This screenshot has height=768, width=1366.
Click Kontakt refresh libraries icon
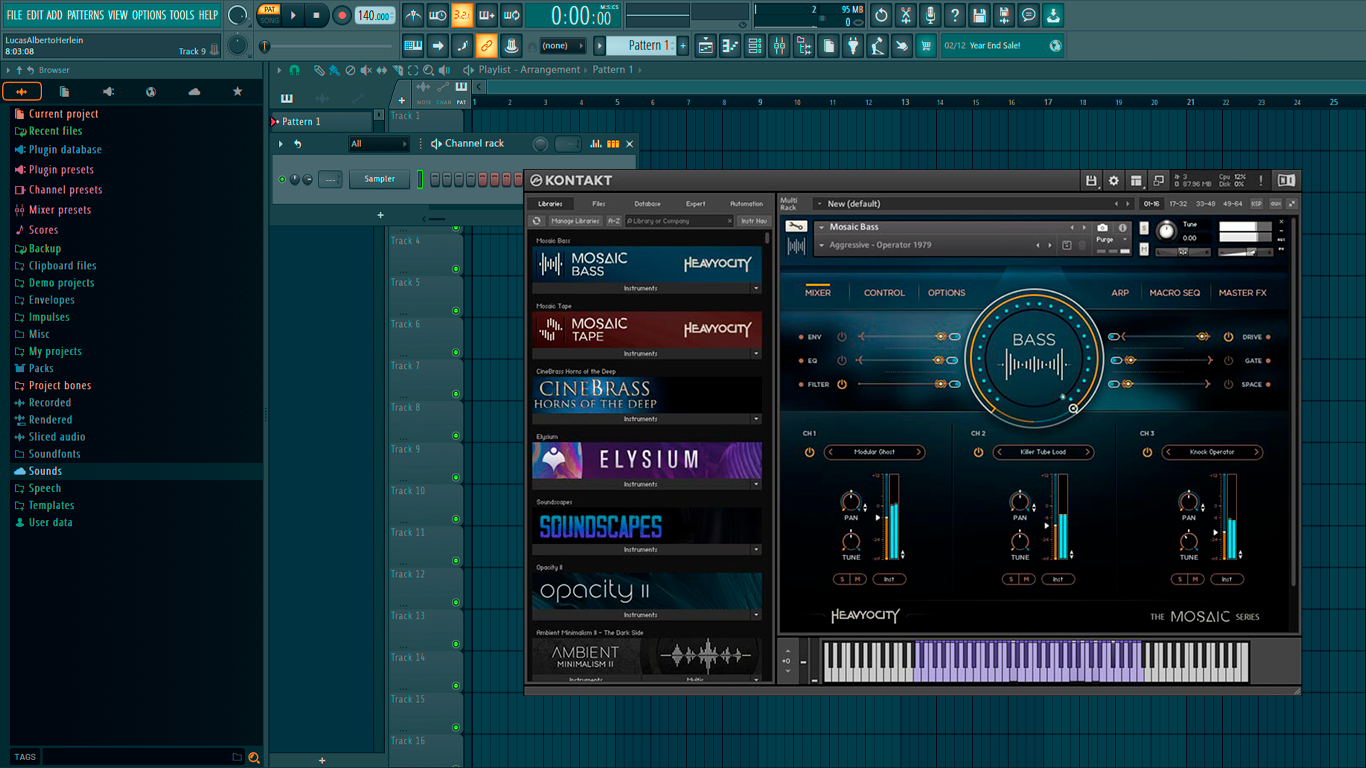(537, 221)
